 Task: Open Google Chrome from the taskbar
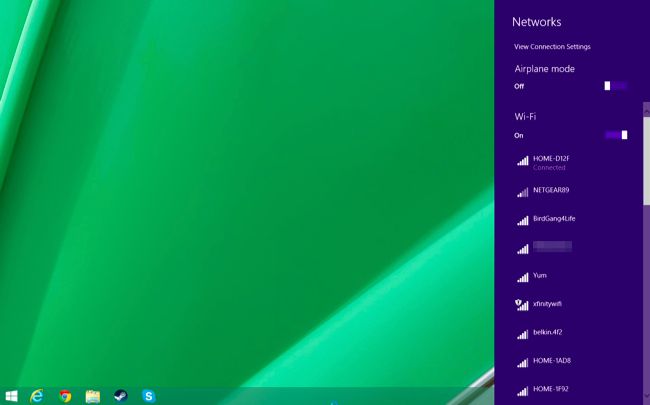pos(65,396)
